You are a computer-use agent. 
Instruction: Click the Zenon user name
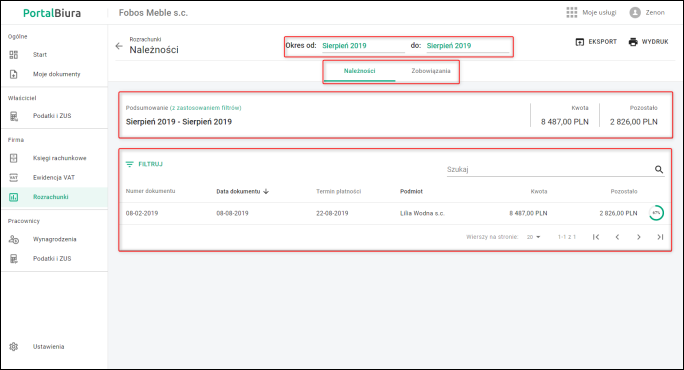[x=655, y=13]
